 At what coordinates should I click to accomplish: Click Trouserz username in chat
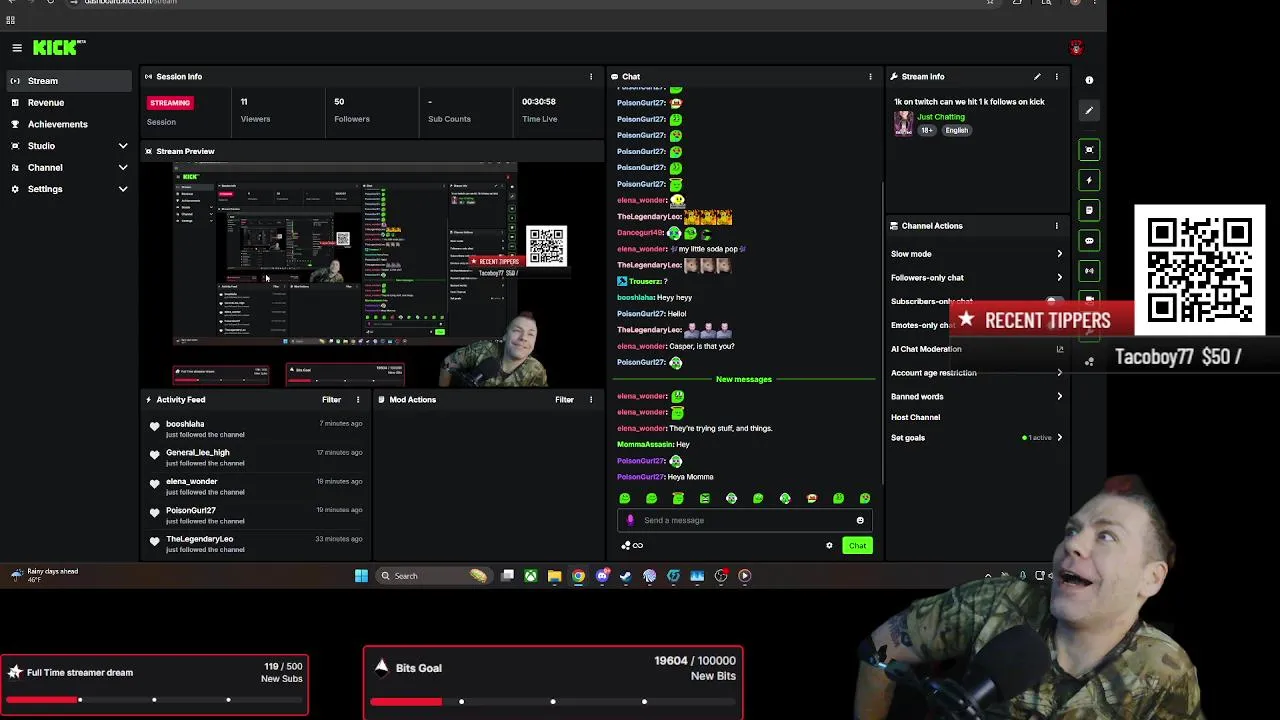pos(643,281)
